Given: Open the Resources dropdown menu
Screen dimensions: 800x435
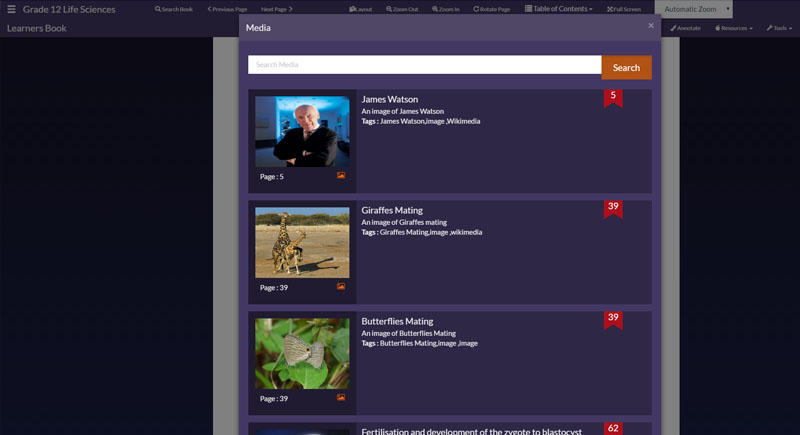Looking at the screenshot, I should coord(734,28).
